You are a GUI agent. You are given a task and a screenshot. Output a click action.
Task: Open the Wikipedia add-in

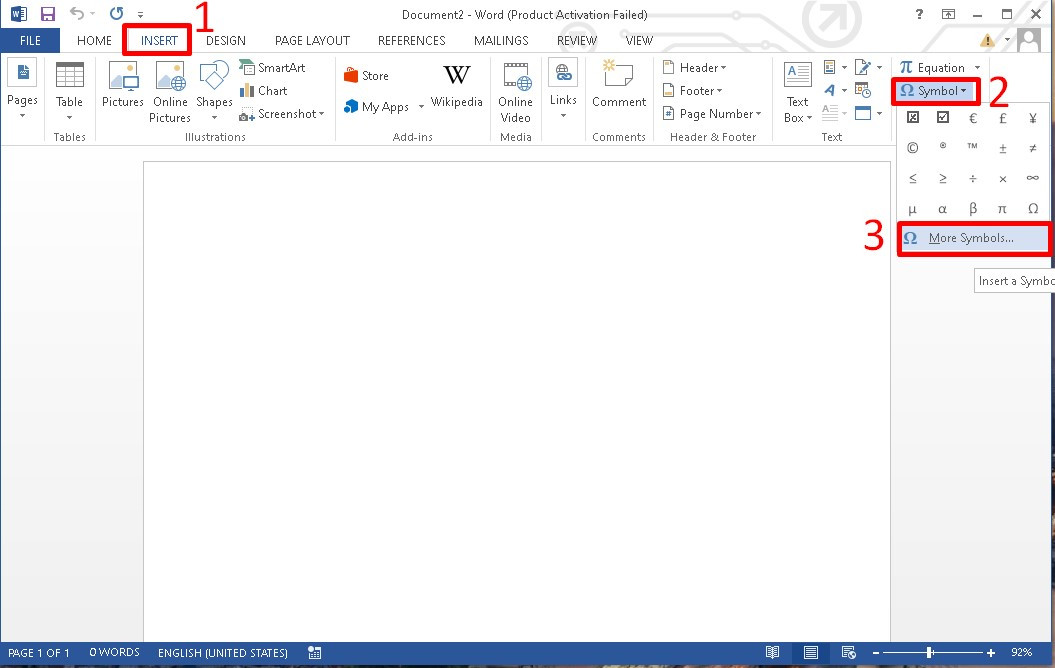coord(457,87)
